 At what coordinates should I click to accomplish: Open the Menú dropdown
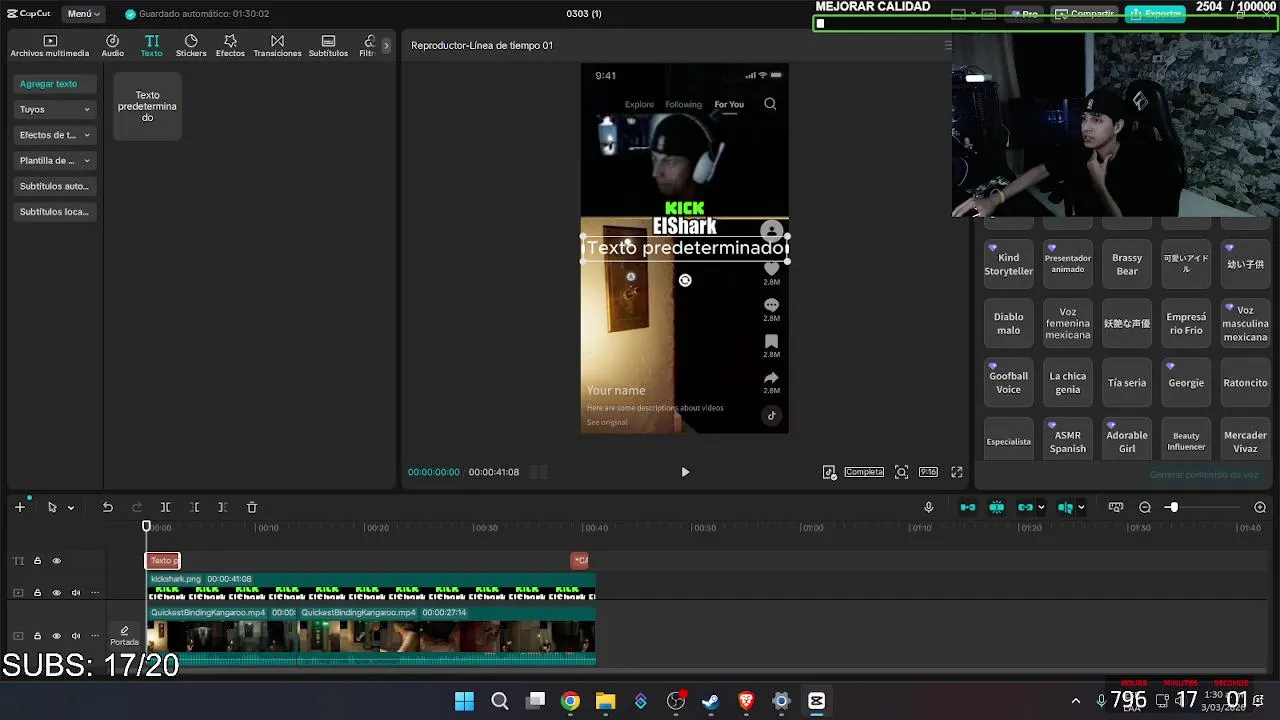click(x=84, y=14)
